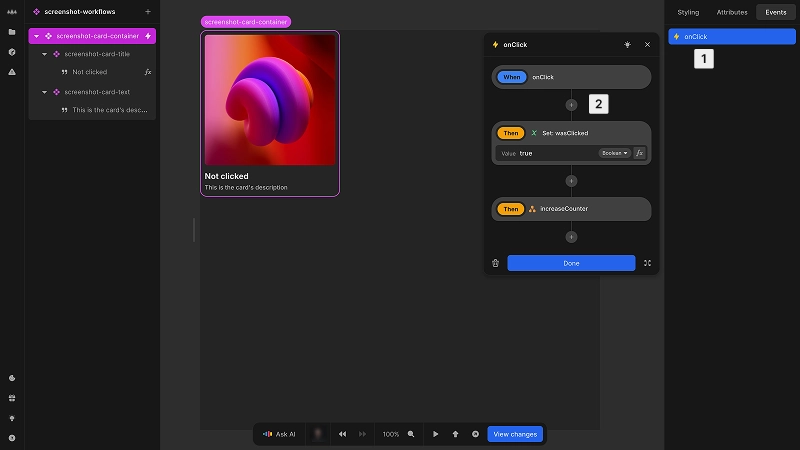Image resolution: width=800 pixels, height=450 pixels.
Task: Click the When onClick trigger block
Action: click(x=571, y=77)
